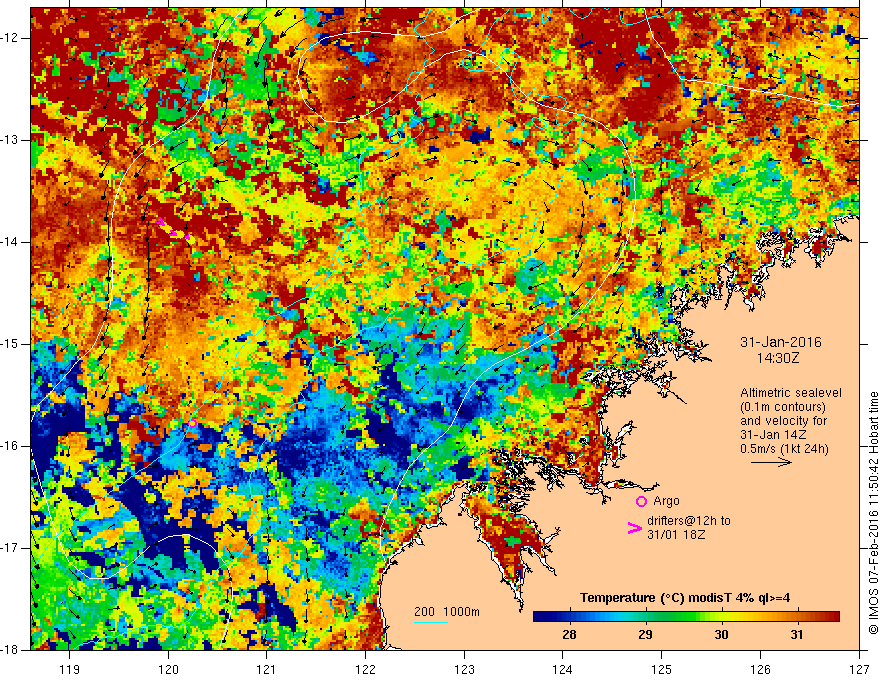Click the '200 1000m' depth contour label
The height and width of the screenshot is (680, 880).
click(447, 612)
